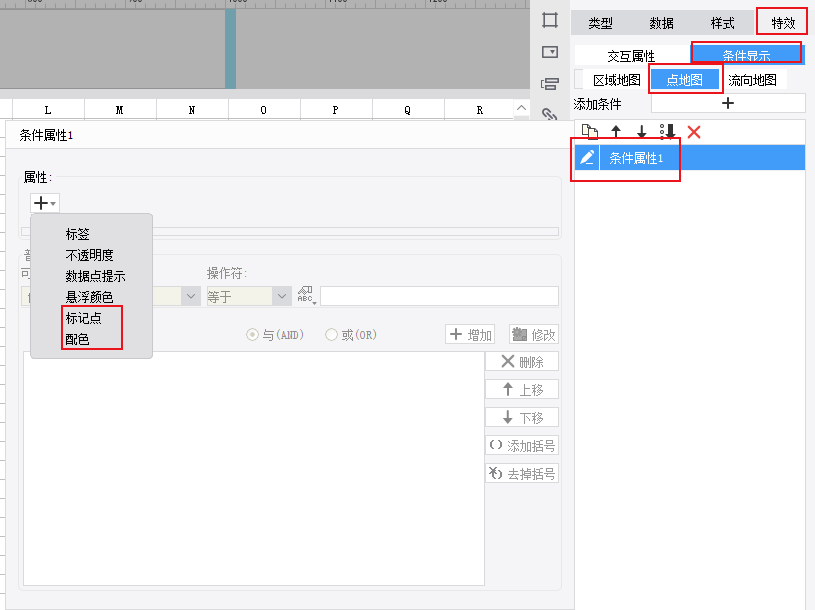Click the ABC formula type icon
Viewport: 815px width, 610px height.
click(306, 295)
